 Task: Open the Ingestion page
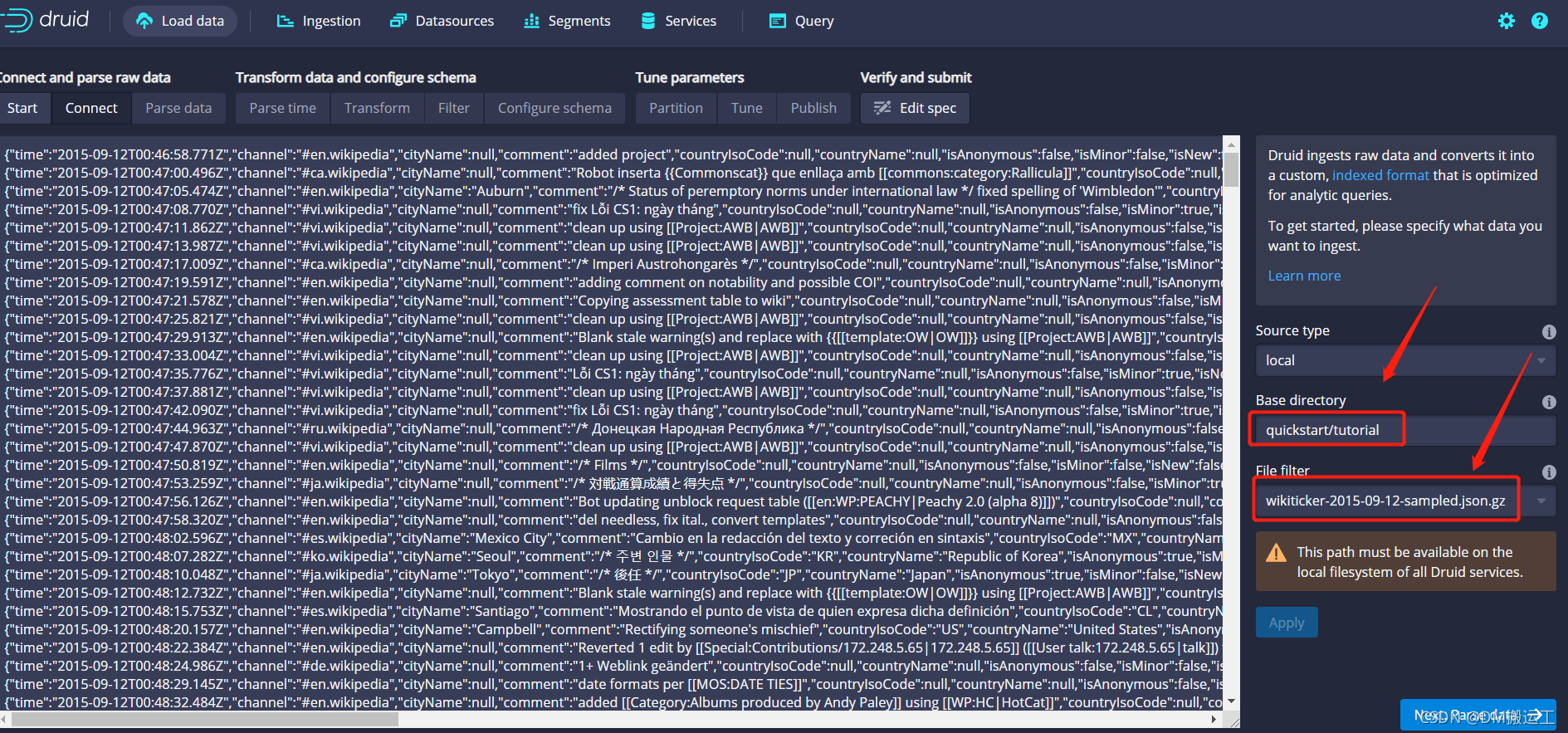click(319, 21)
